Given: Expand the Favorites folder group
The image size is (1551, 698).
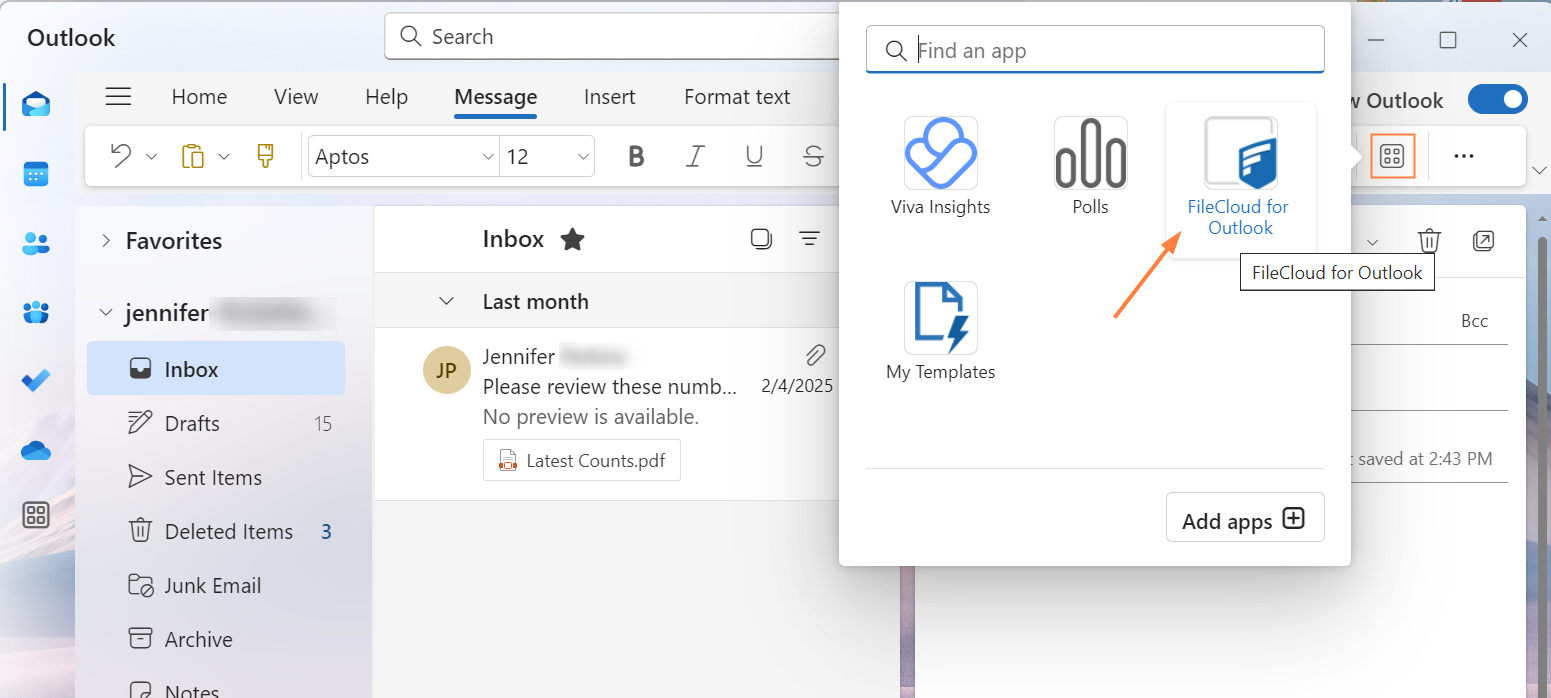Looking at the screenshot, I should click(x=106, y=241).
